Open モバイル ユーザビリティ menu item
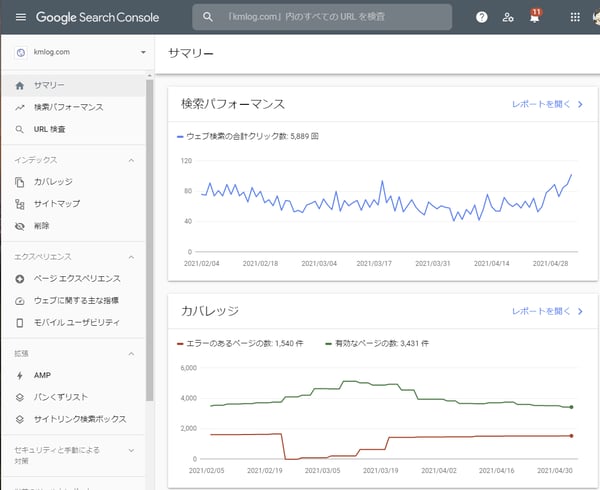This screenshot has height=490, width=600. click(73, 323)
